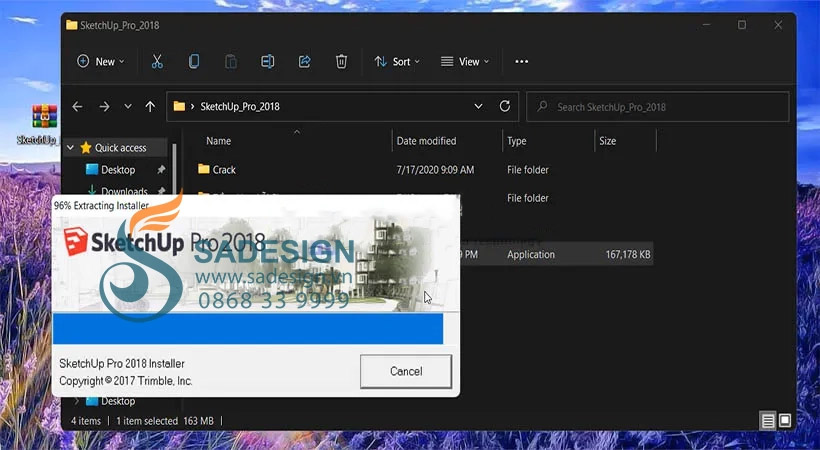
Task: Select SketchUp_Pro_2018 in the address bar
Action: (240, 107)
